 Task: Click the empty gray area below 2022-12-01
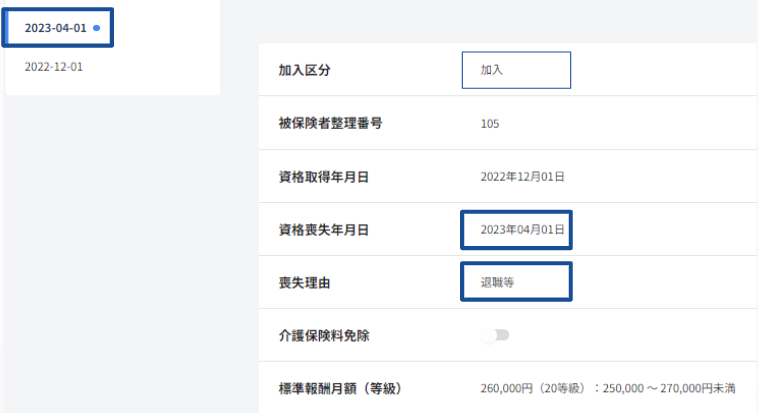pos(110,250)
